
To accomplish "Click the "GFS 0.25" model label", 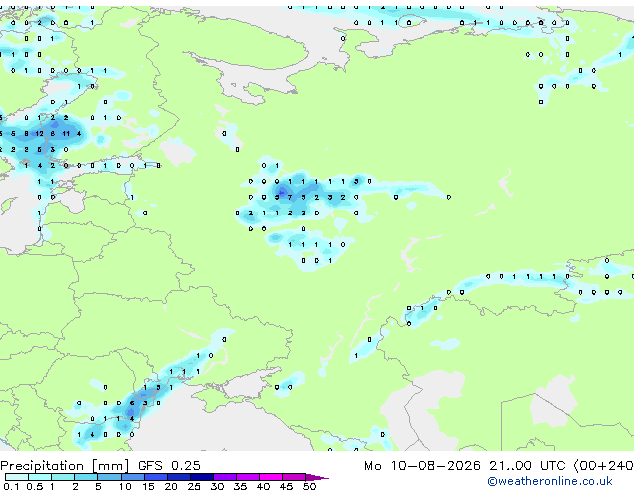I will (x=169, y=466).
